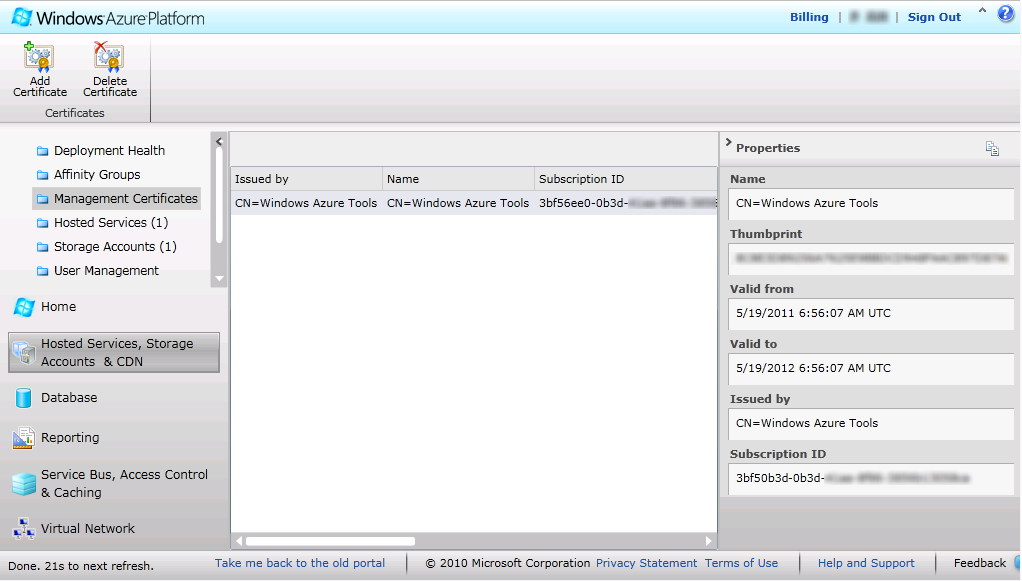
Task: Collapse the navigation pane with the left chevron
Action: (219, 142)
